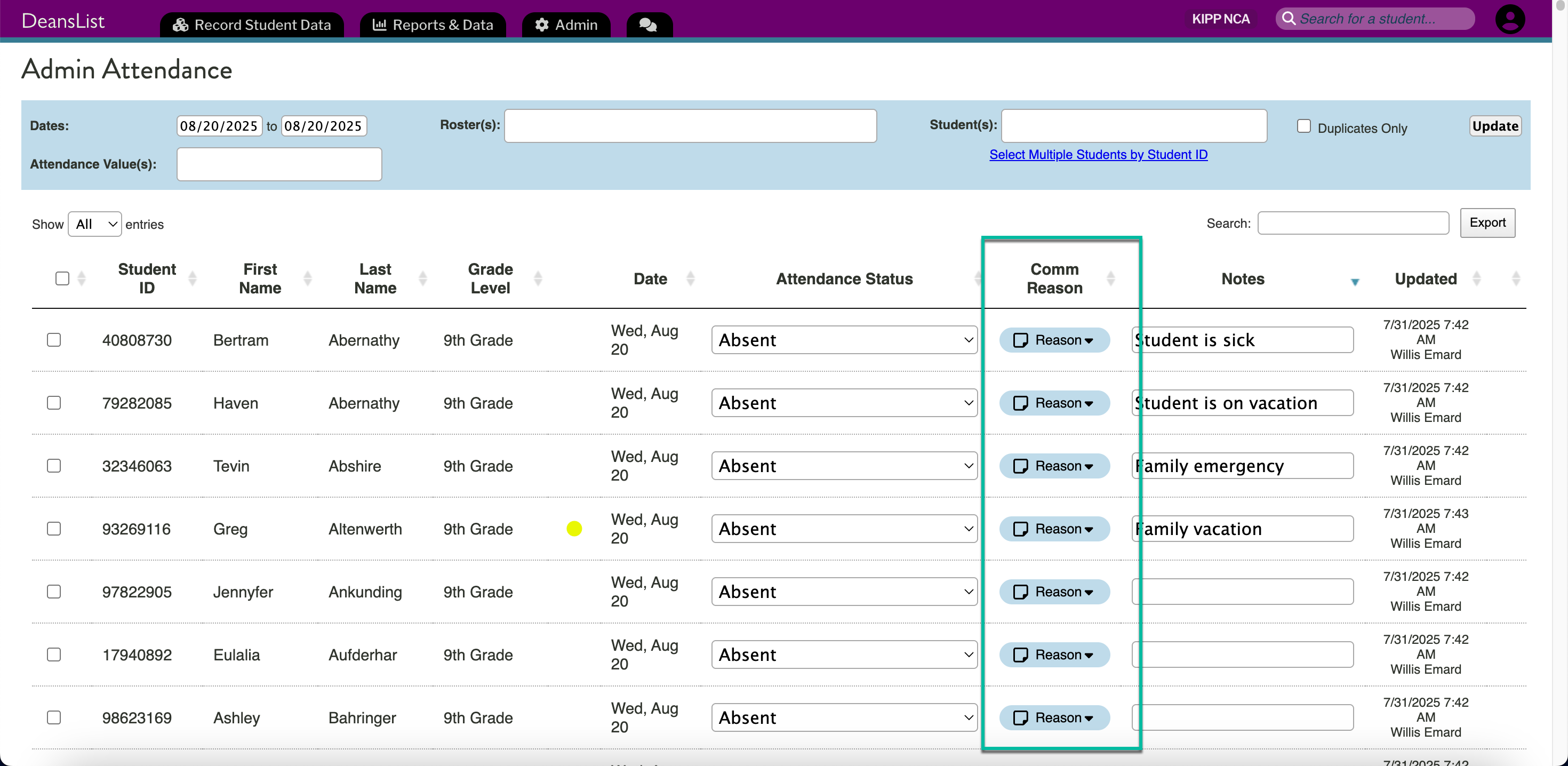Click the start date field
Viewport: 1568px width, 766px height.
[x=219, y=126]
